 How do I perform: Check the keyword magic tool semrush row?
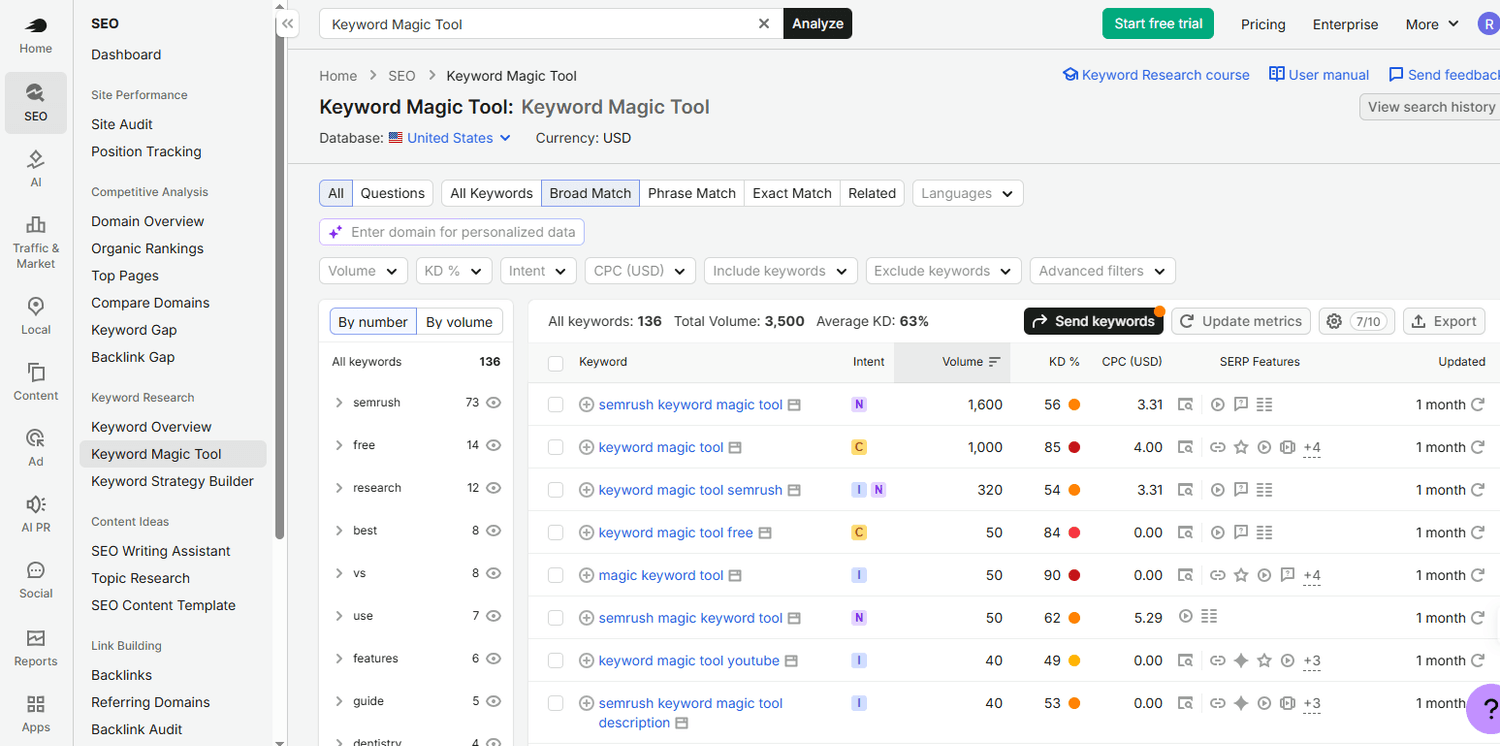[556, 490]
